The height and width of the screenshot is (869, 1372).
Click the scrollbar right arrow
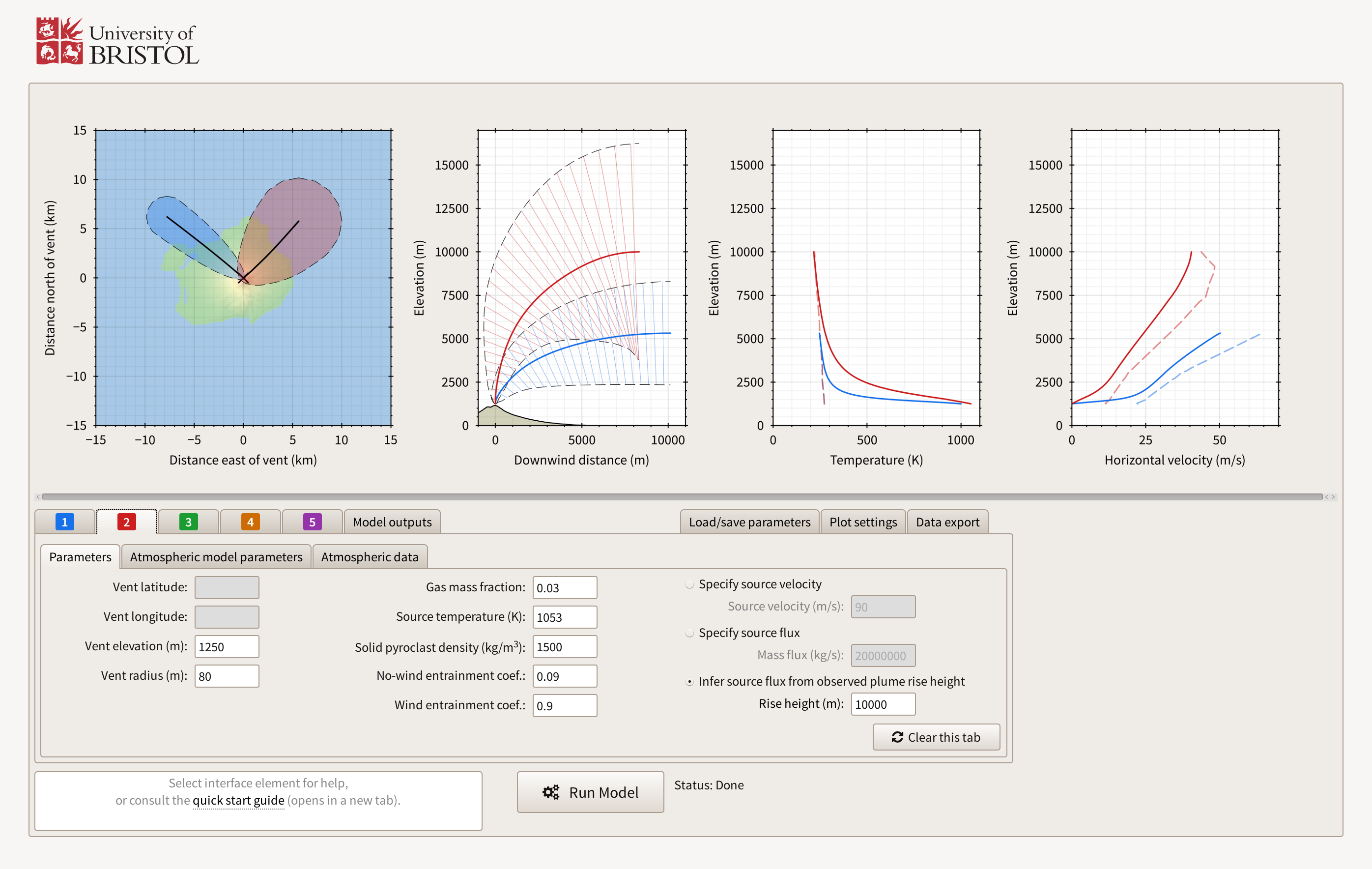[1333, 497]
